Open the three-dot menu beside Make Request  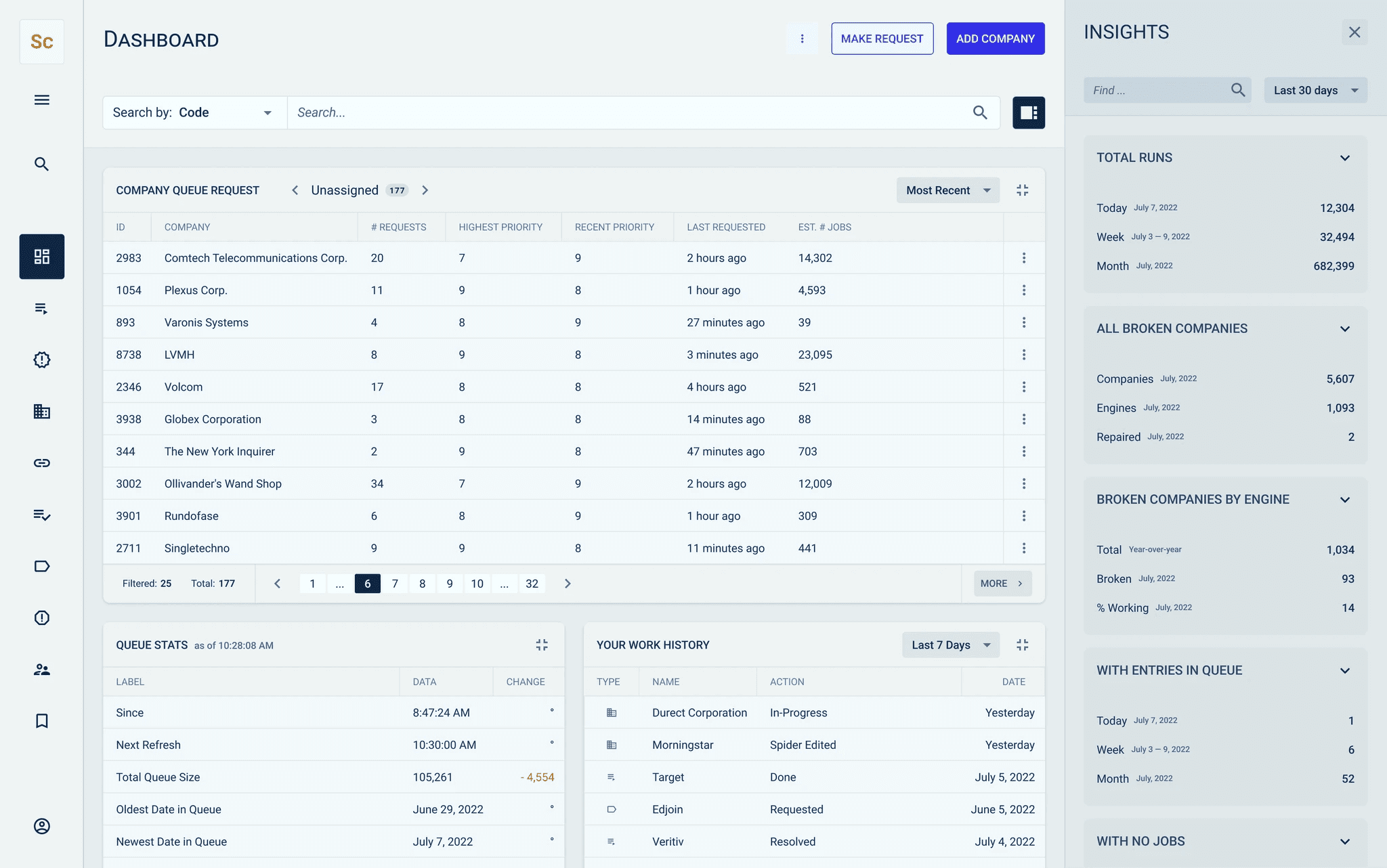coord(803,39)
